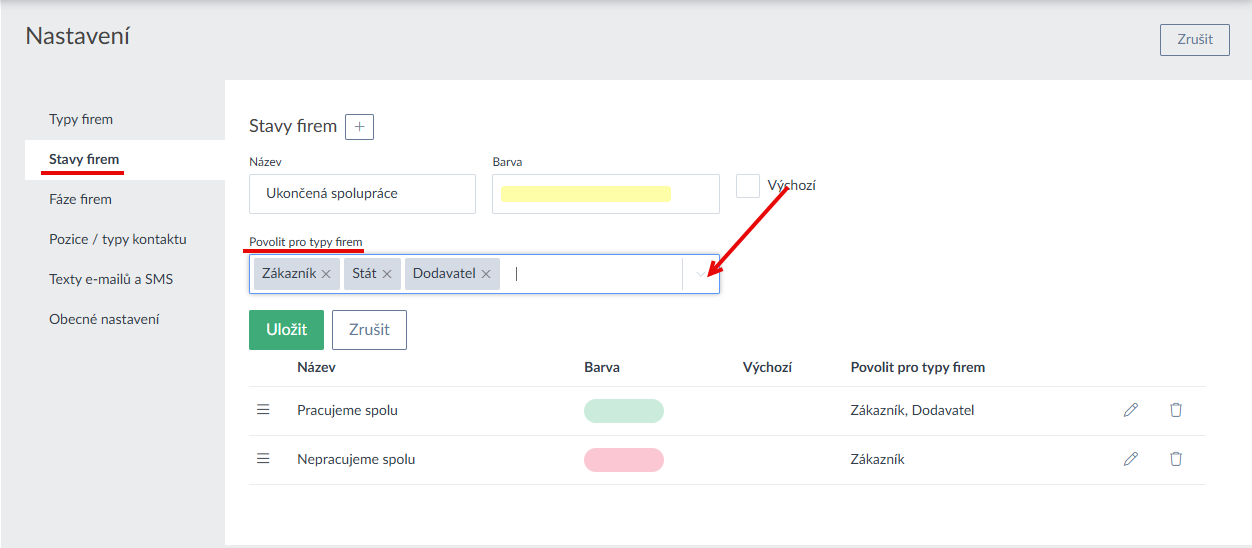Click the plus icon beside Stavy firem

[359, 127]
